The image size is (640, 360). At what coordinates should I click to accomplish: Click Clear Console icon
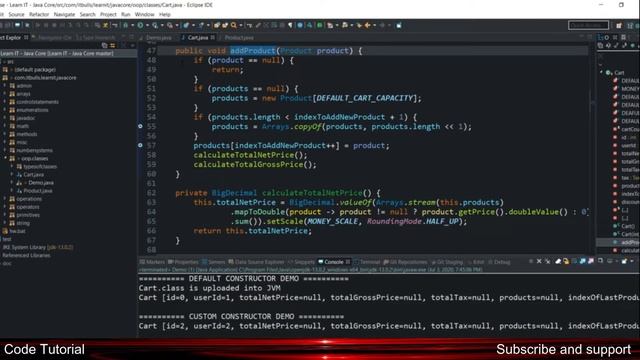[558, 261]
